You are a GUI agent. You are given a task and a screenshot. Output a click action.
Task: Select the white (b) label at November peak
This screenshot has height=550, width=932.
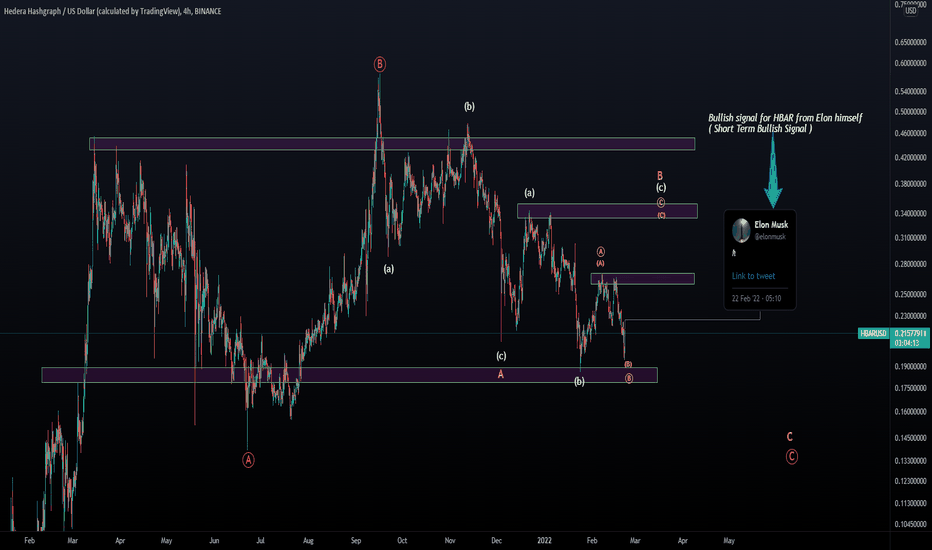click(469, 106)
